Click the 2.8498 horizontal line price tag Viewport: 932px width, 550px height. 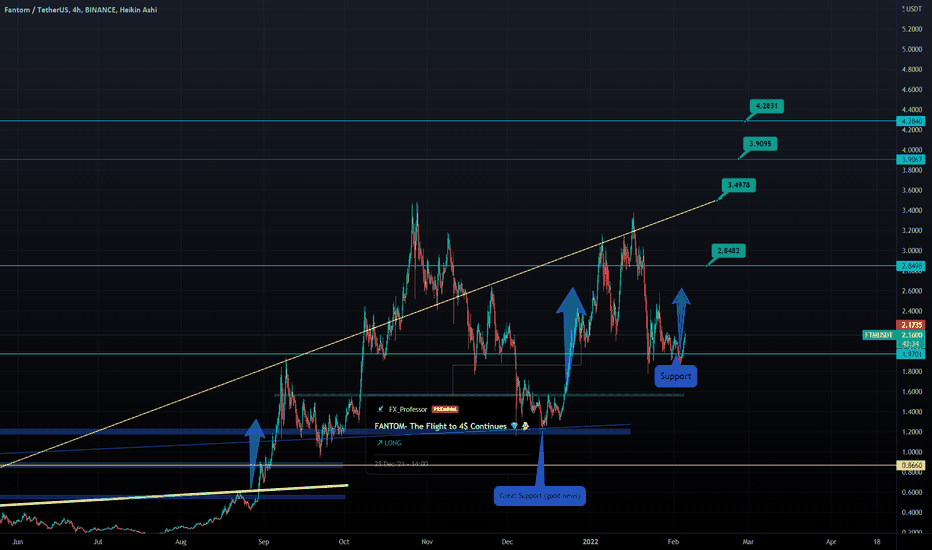pos(911,266)
